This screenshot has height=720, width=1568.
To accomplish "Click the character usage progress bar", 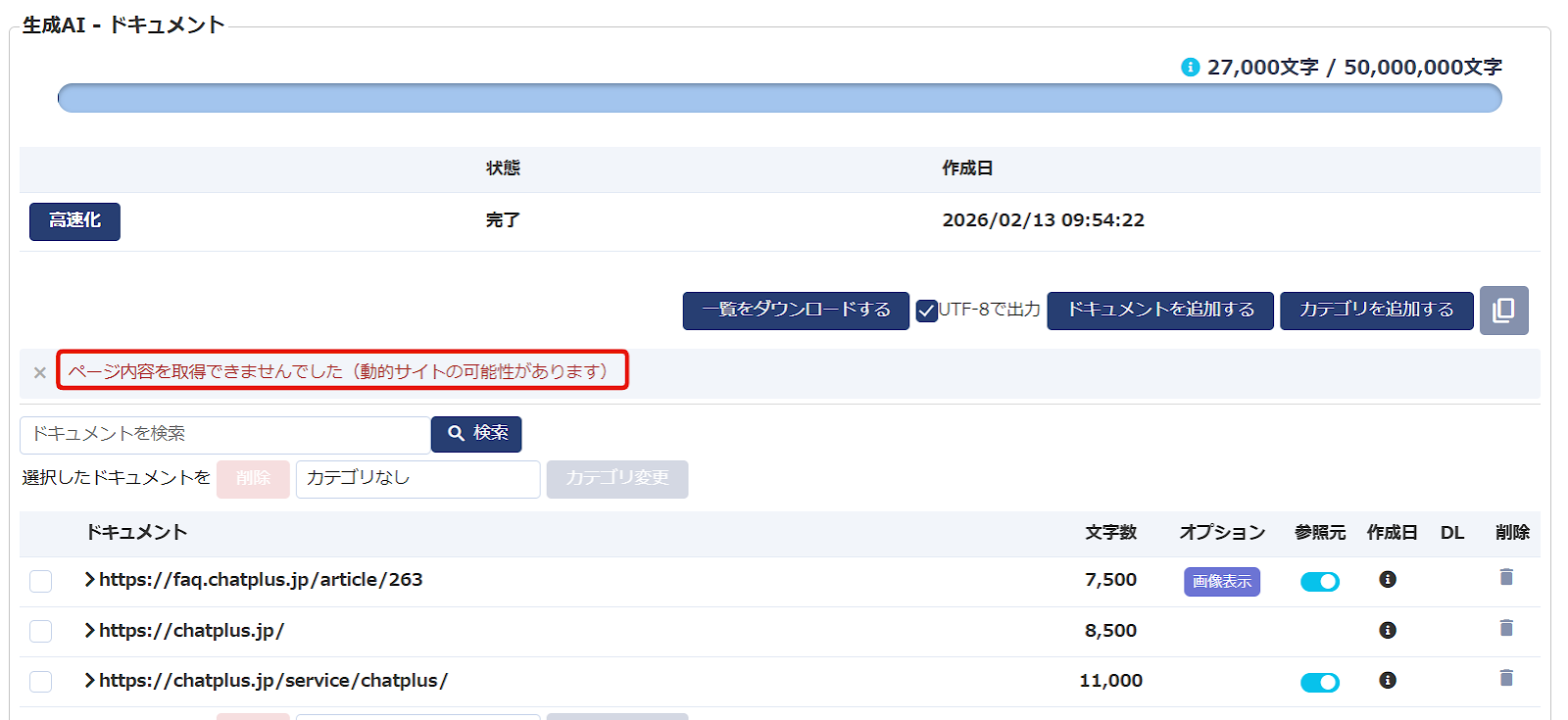I will [779, 98].
